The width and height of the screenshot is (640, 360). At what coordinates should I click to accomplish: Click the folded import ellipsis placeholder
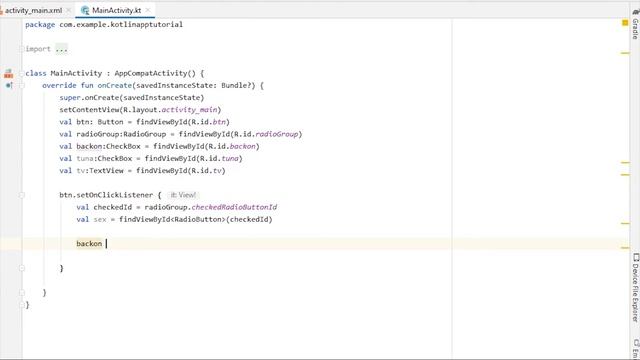[62, 49]
